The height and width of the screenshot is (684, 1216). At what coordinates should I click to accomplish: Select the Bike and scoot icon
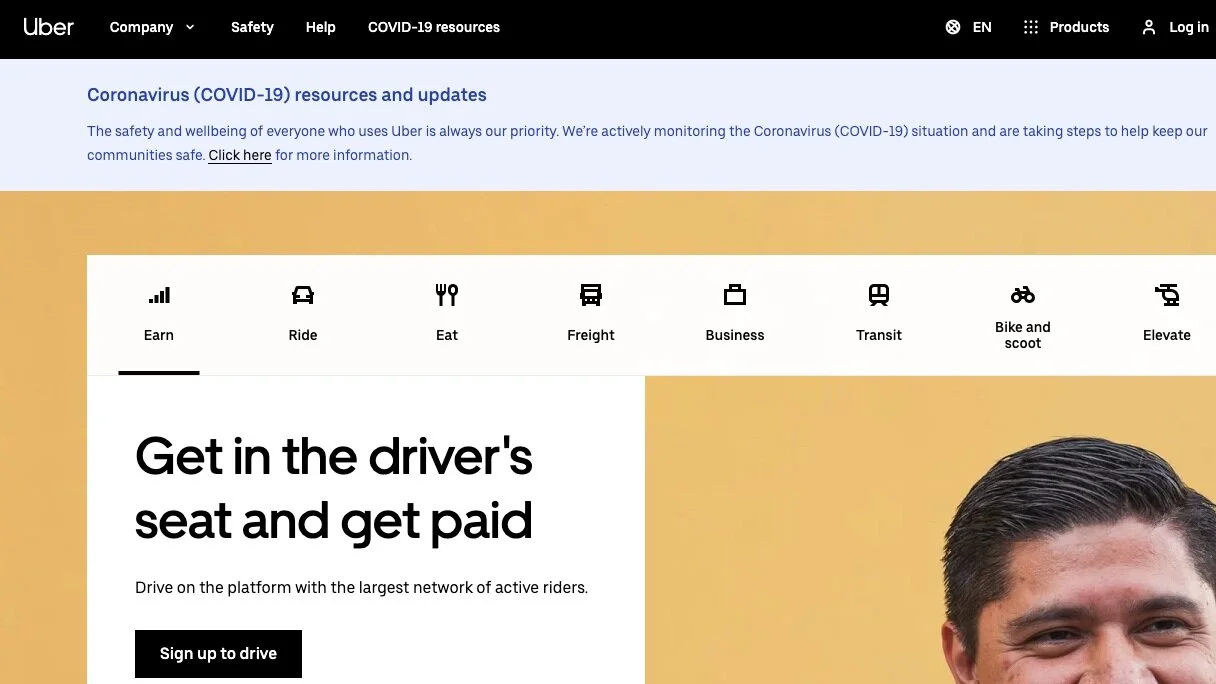point(1022,295)
